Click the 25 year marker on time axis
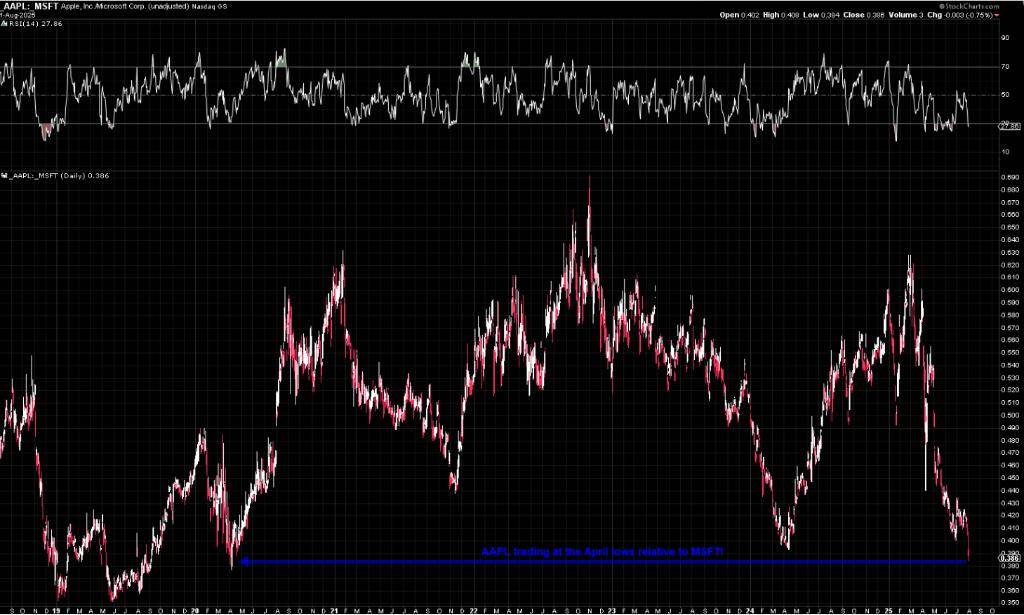Image resolution: width=1024 pixels, height=615 pixels. 889,608
